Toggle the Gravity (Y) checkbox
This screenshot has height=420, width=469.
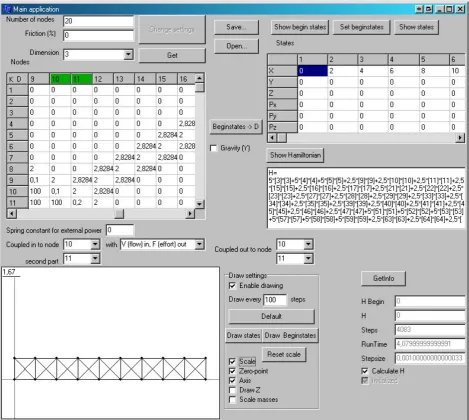(x=213, y=148)
